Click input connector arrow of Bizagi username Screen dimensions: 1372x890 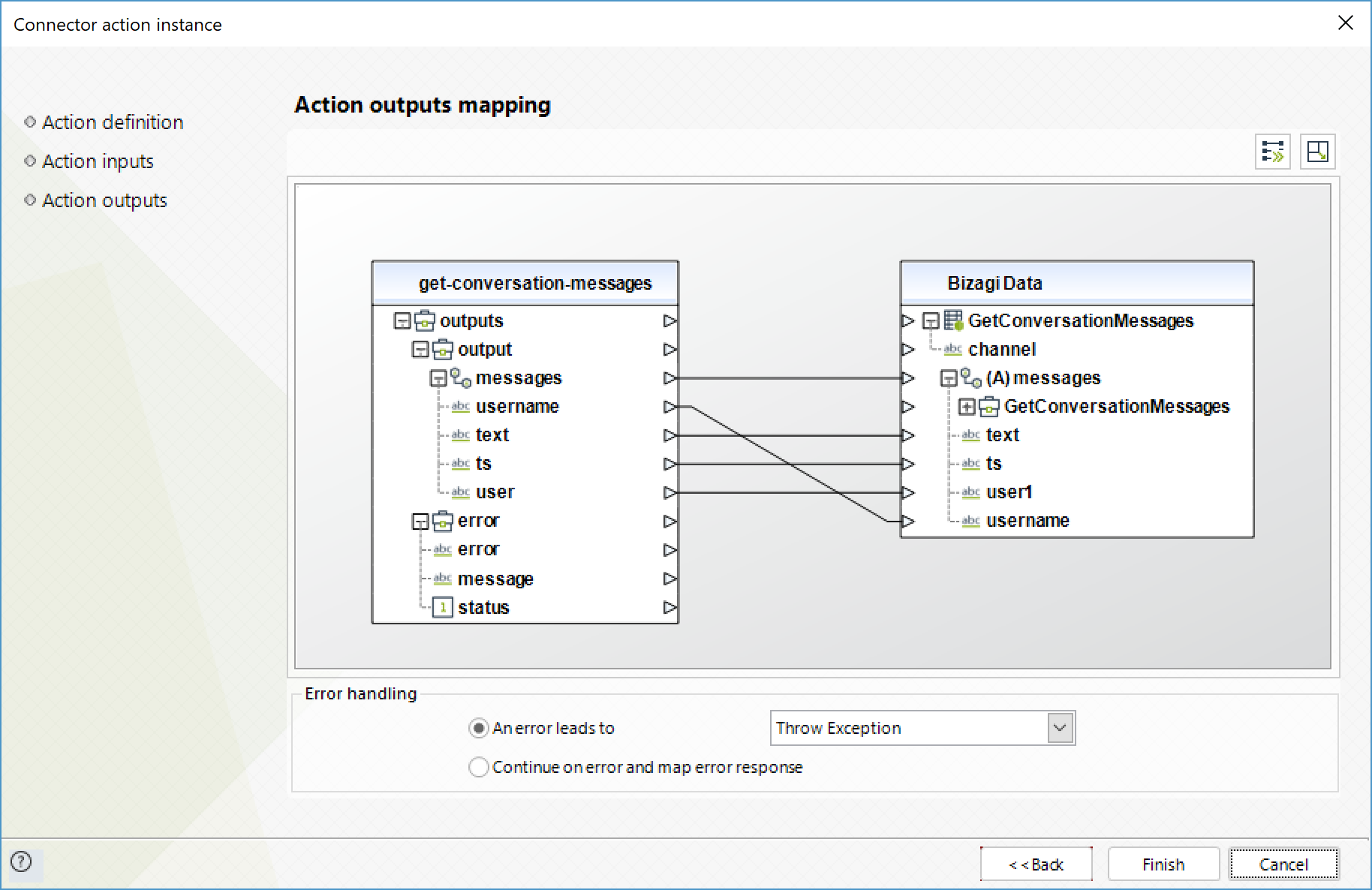click(908, 521)
